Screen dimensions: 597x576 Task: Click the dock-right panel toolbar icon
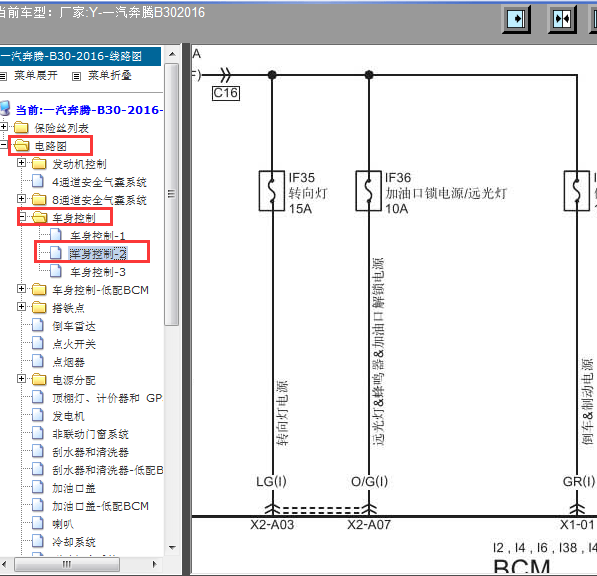click(x=516, y=19)
